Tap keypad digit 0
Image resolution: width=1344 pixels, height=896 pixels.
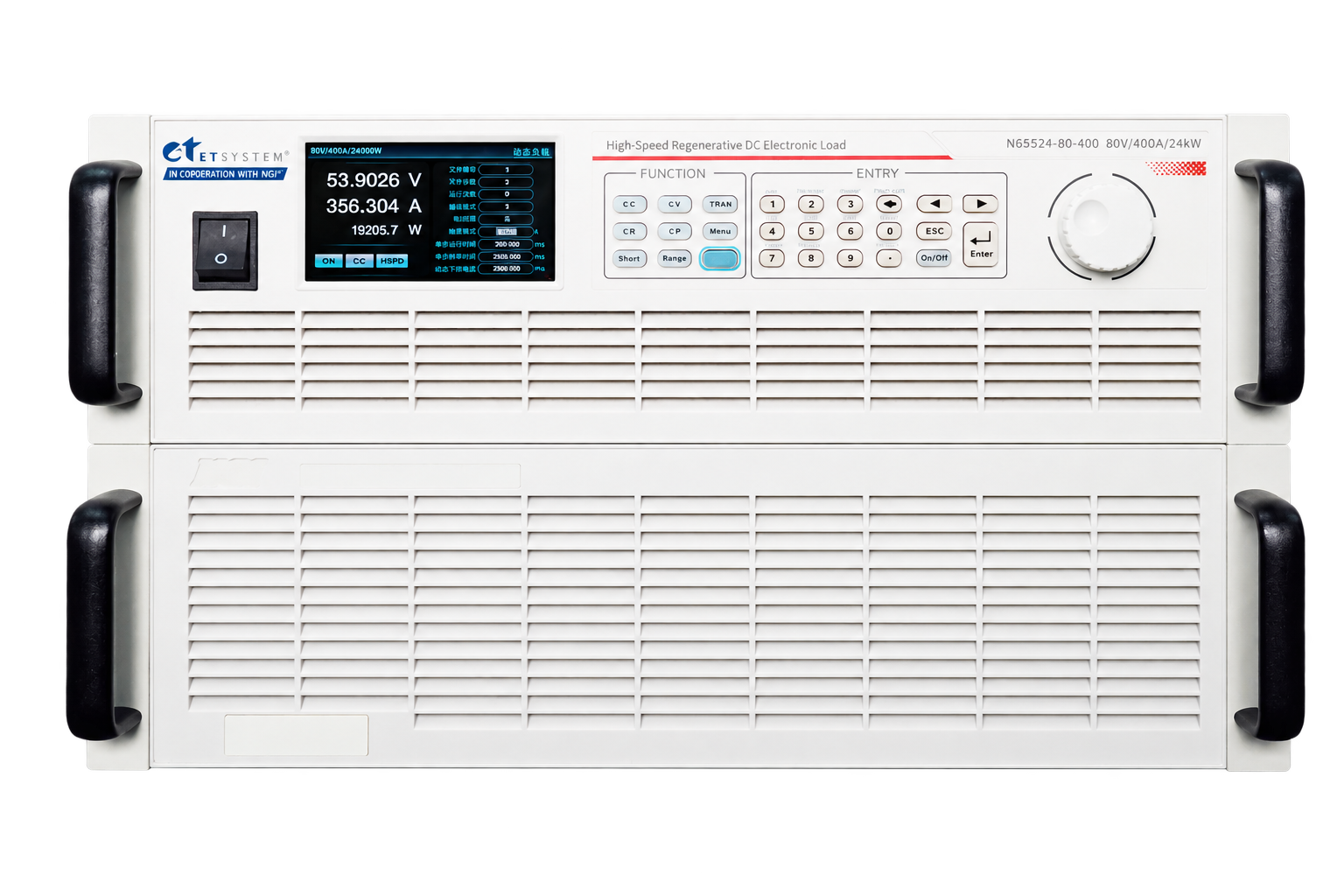tap(889, 231)
